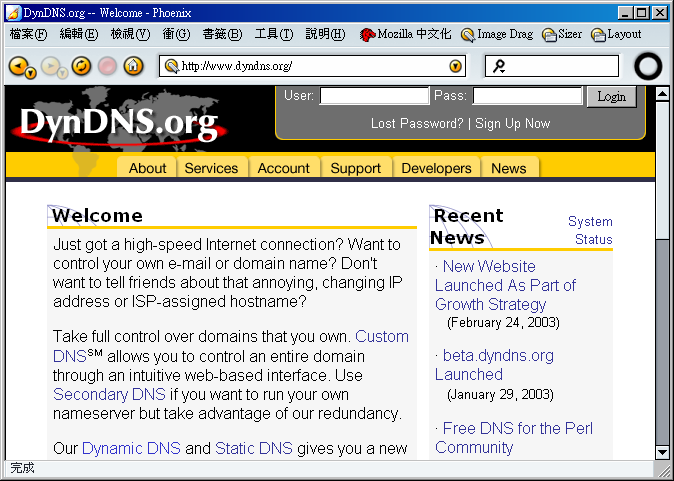Open the 工具(T) menu
This screenshot has width=674, height=481.
click(274, 34)
